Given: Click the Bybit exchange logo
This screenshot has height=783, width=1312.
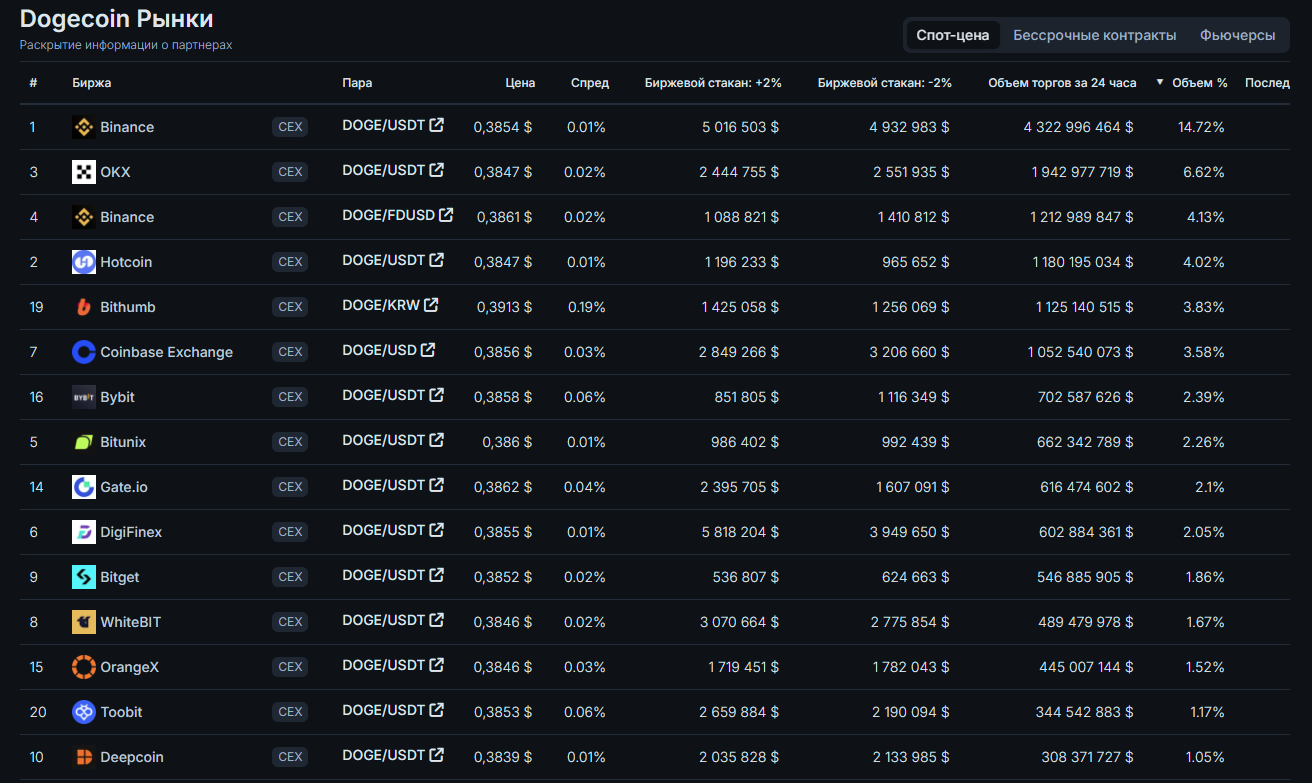Looking at the screenshot, I should click(84, 397).
